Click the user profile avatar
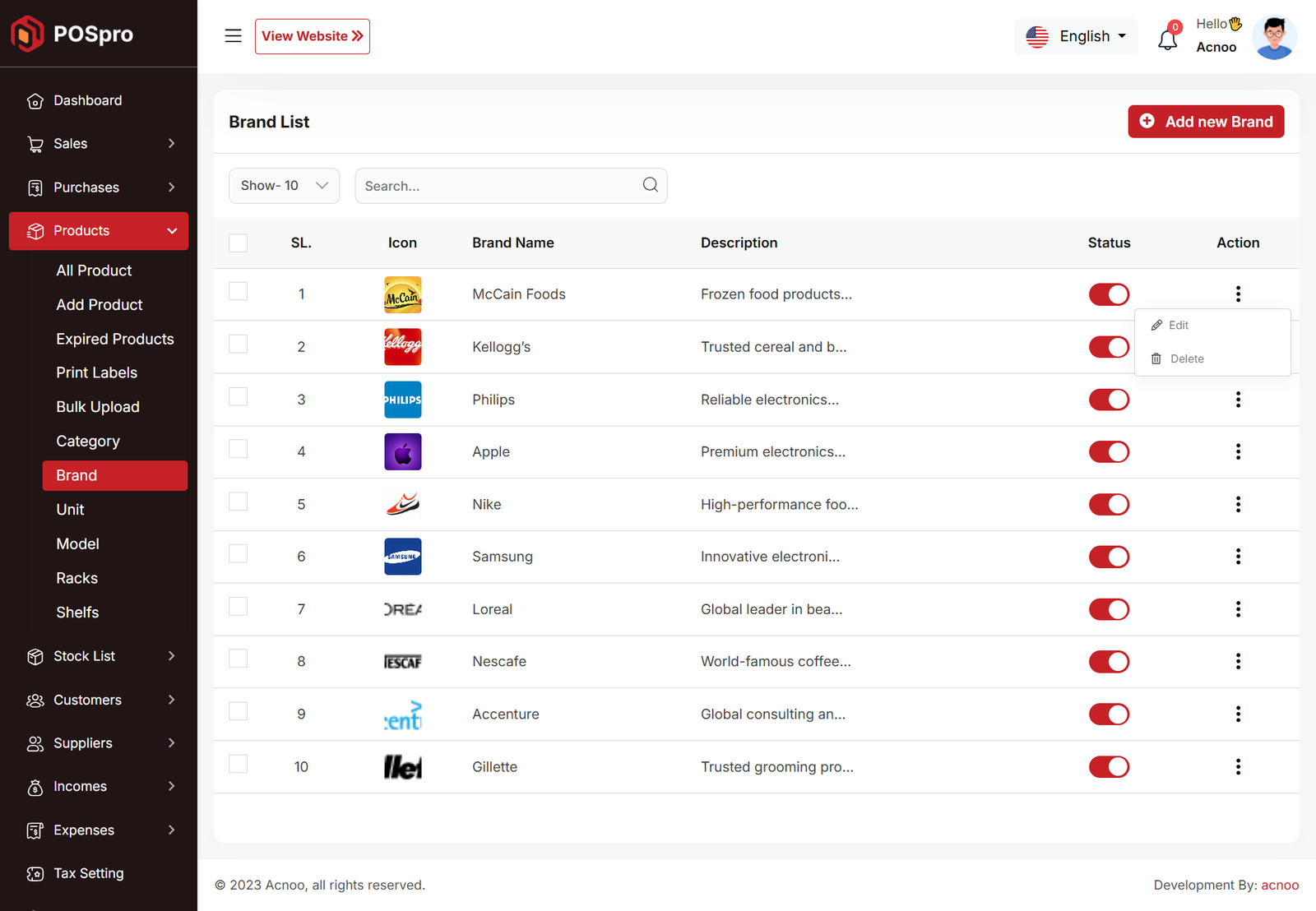1316x911 pixels. click(x=1273, y=38)
